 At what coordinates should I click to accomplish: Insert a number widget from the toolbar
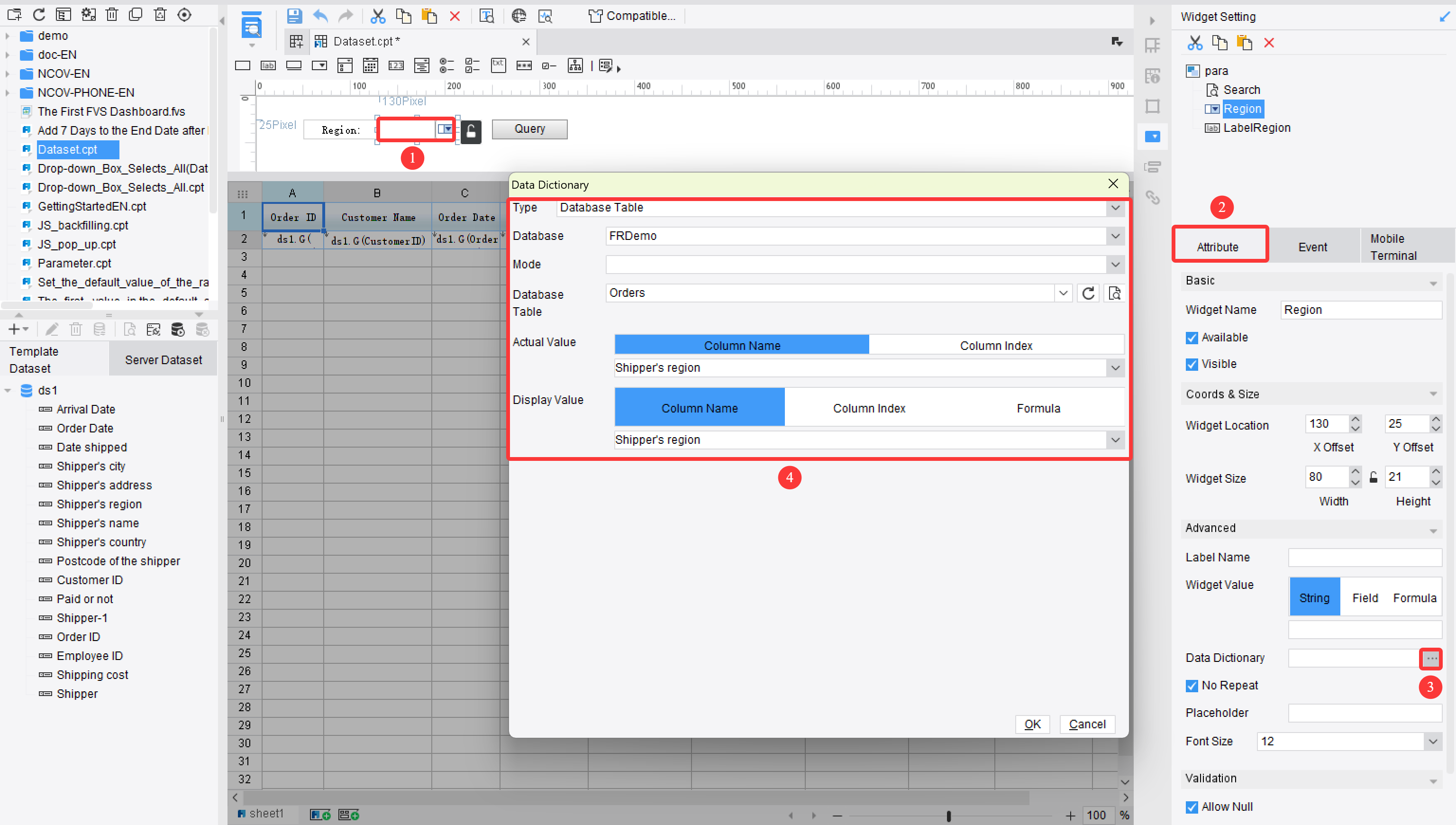coord(396,66)
